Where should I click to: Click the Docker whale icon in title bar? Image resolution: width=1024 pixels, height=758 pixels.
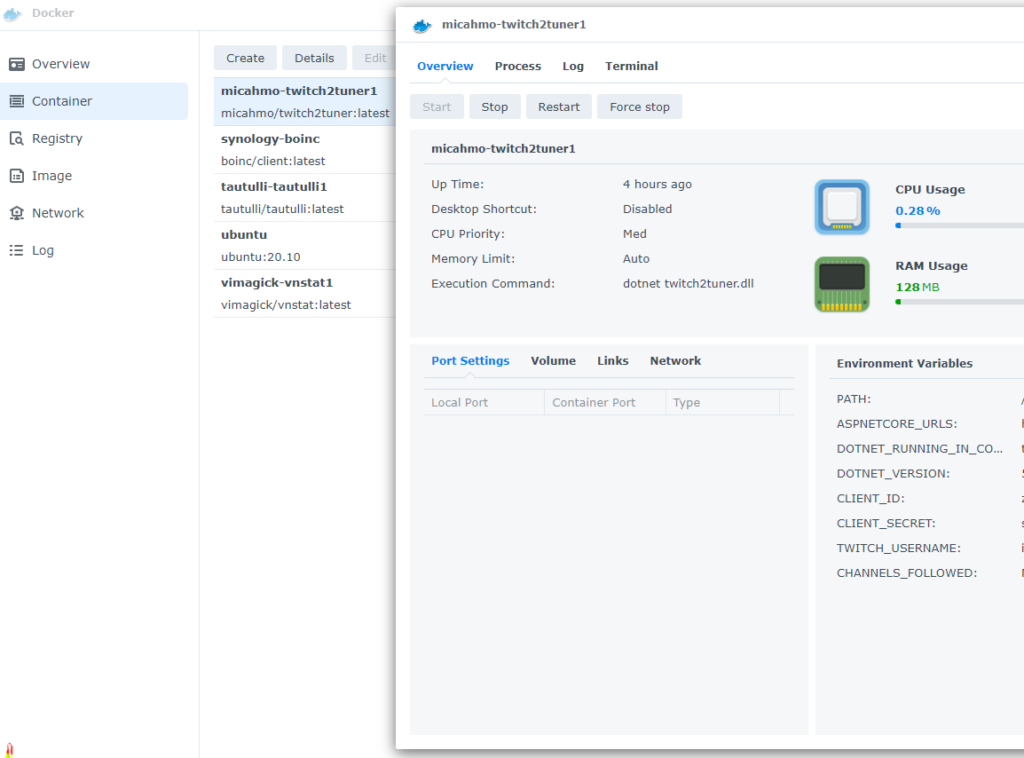pyautogui.click(x=12, y=14)
